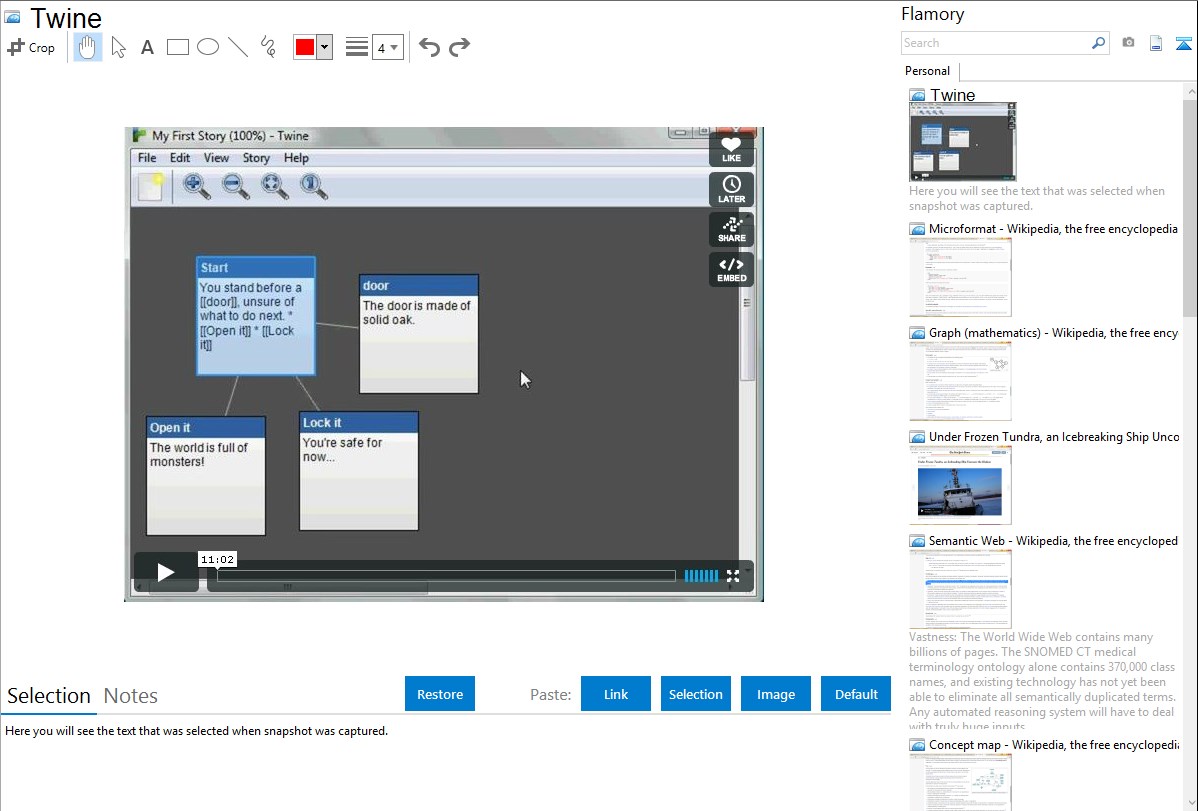Open the Microformat Wikipedia snapshot thumbnail
1198x811 pixels.
tap(960, 277)
